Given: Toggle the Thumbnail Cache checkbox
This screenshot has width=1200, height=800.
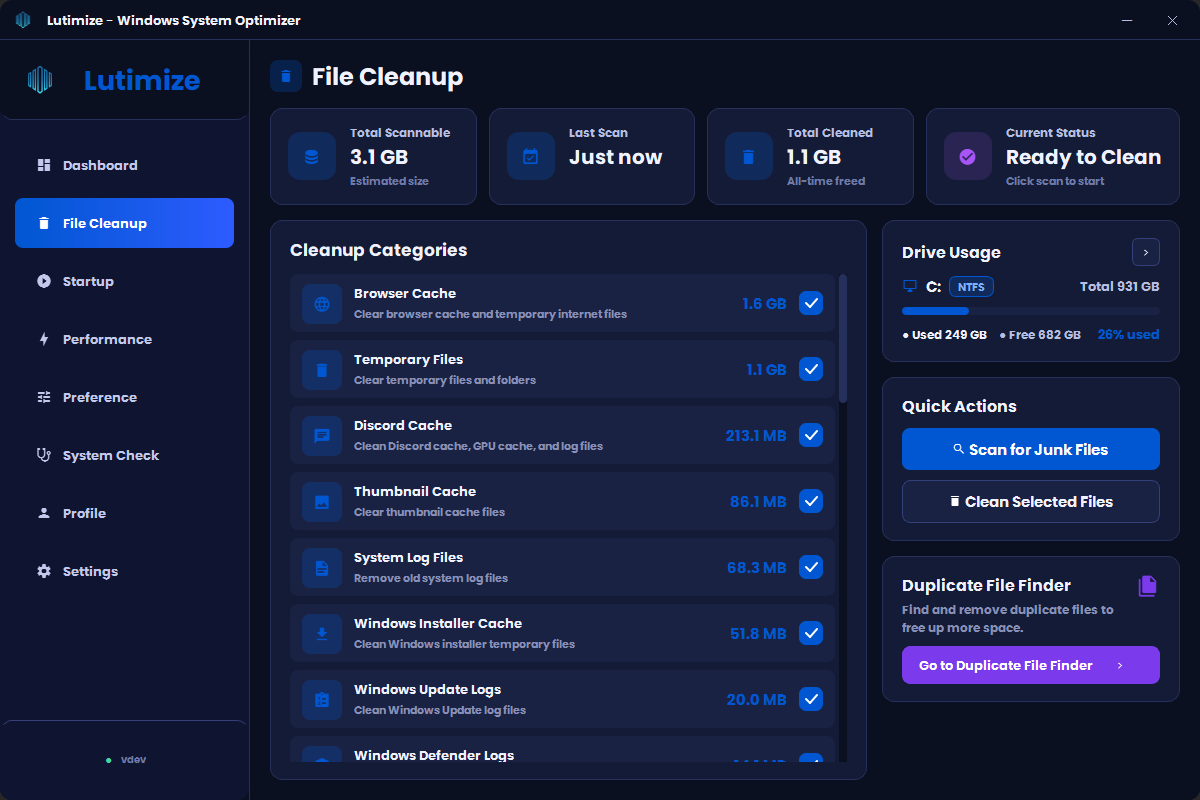Looking at the screenshot, I should click(x=811, y=501).
